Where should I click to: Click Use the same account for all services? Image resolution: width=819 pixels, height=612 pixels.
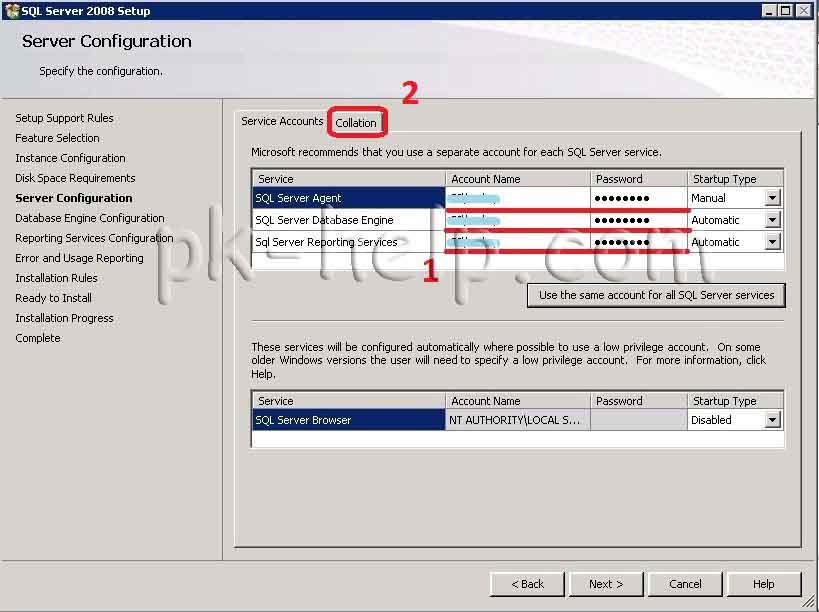(656, 296)
